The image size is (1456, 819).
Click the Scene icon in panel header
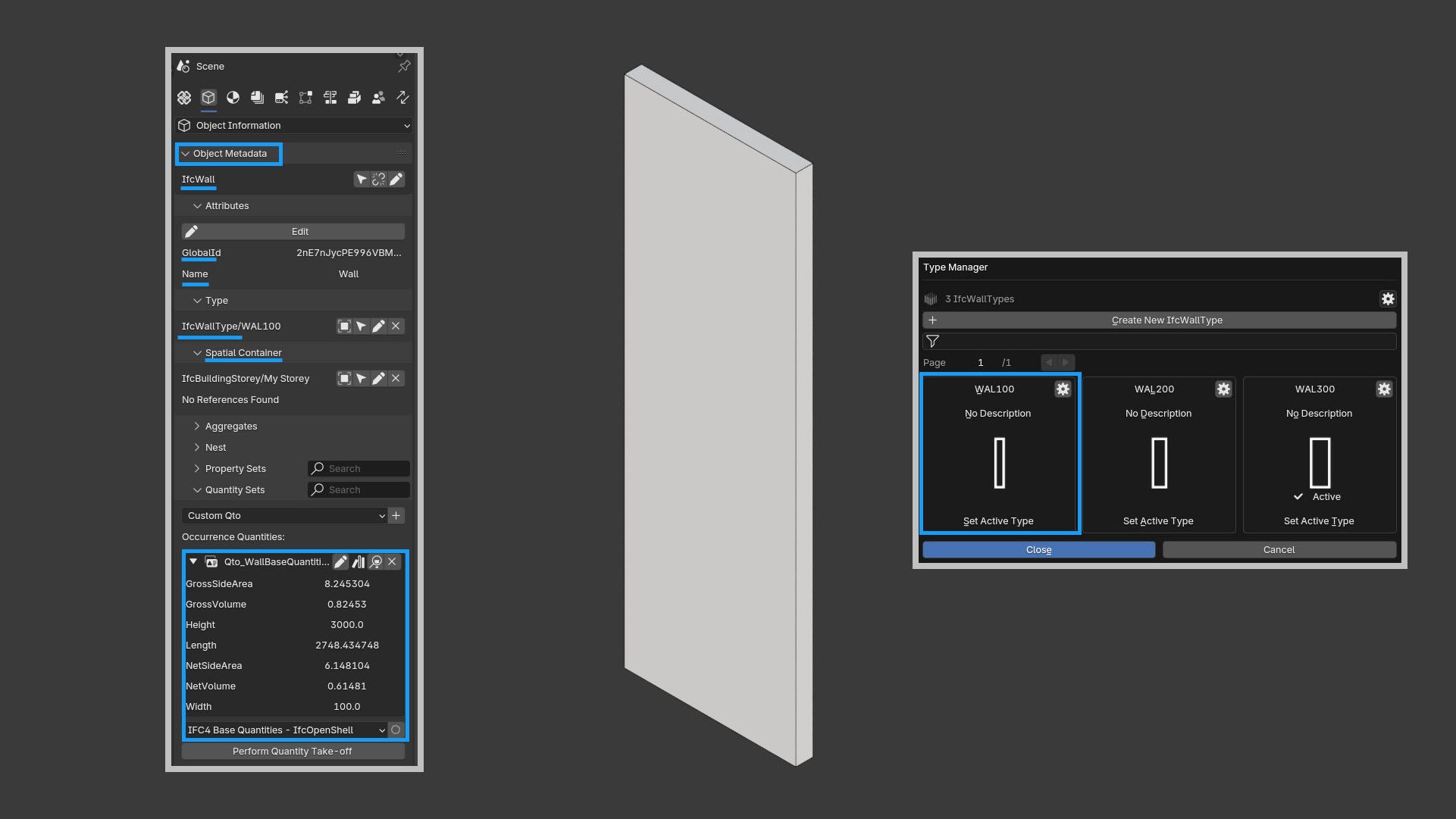click(x=183, y=66)
